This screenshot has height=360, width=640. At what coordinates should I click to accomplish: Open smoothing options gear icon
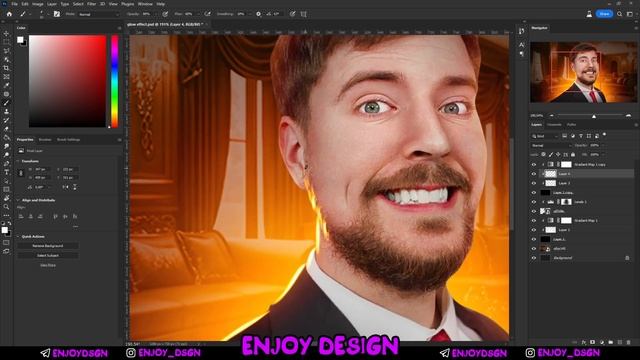coord(258,14)
